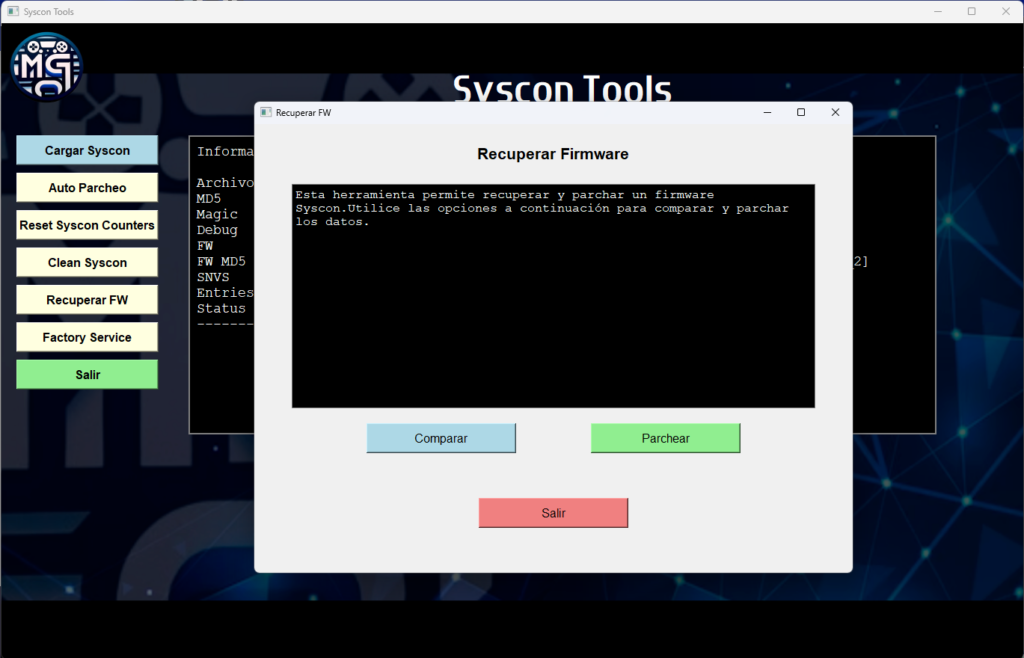1024x658 pixels.
Task: Click the Recuperar FW dialog title bar icon
Action: click(266, 113)
